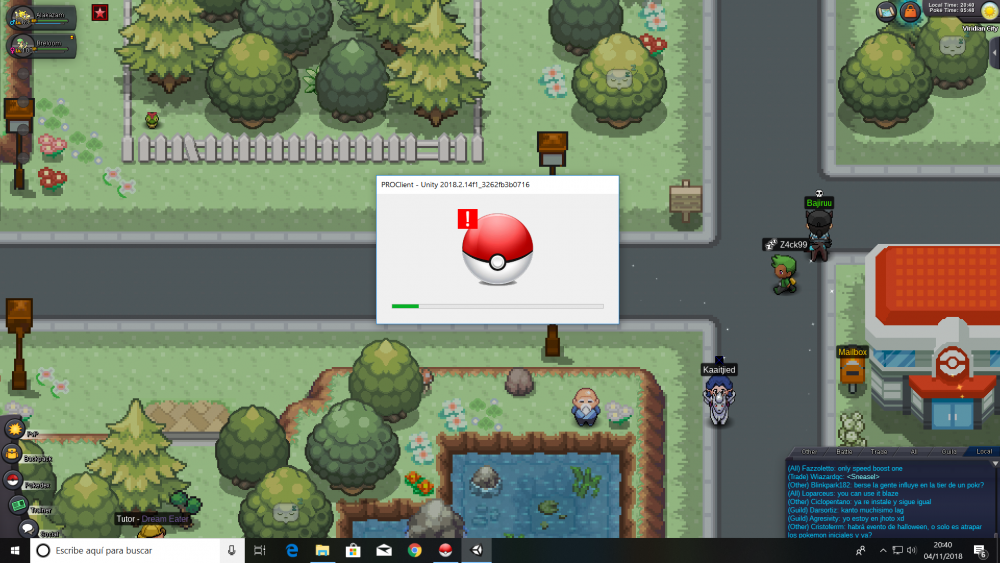This screenshot has height=563, width=1000.
Task: Open the world map icon
Action: click(886, 11)
